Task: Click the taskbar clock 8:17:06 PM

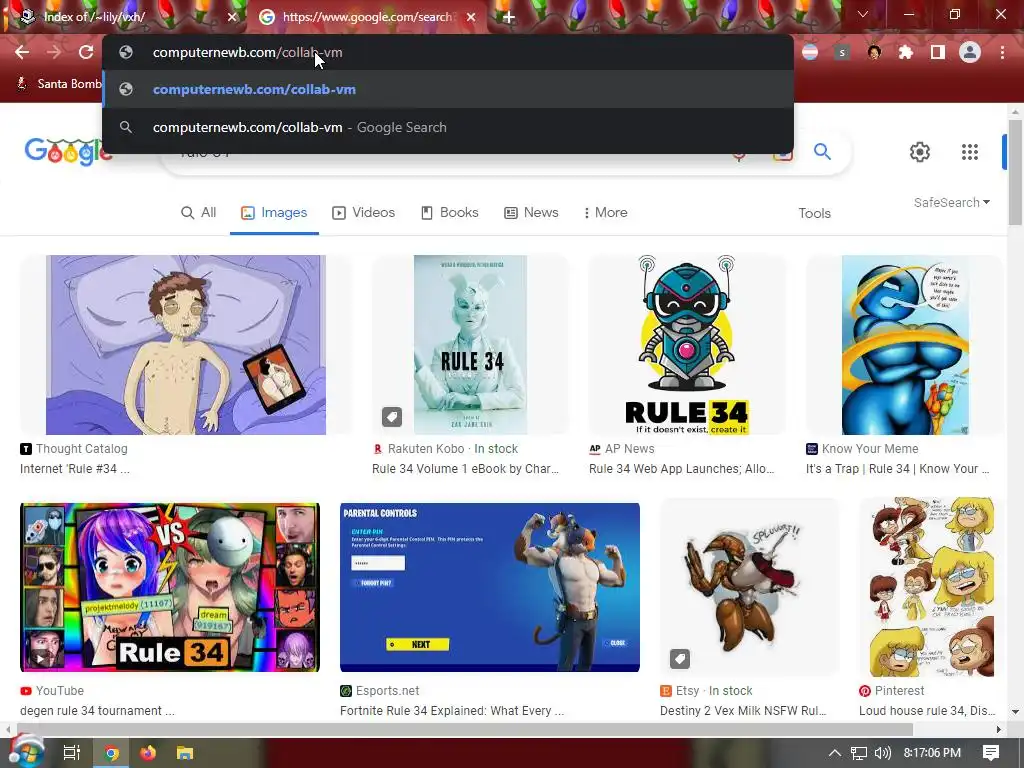Action: point(932,753)
